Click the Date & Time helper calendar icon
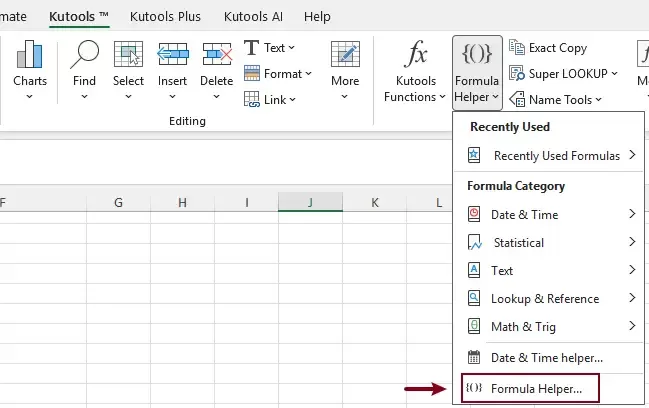The width and height of the screenshot is (649, 408). tap(474, 357)
